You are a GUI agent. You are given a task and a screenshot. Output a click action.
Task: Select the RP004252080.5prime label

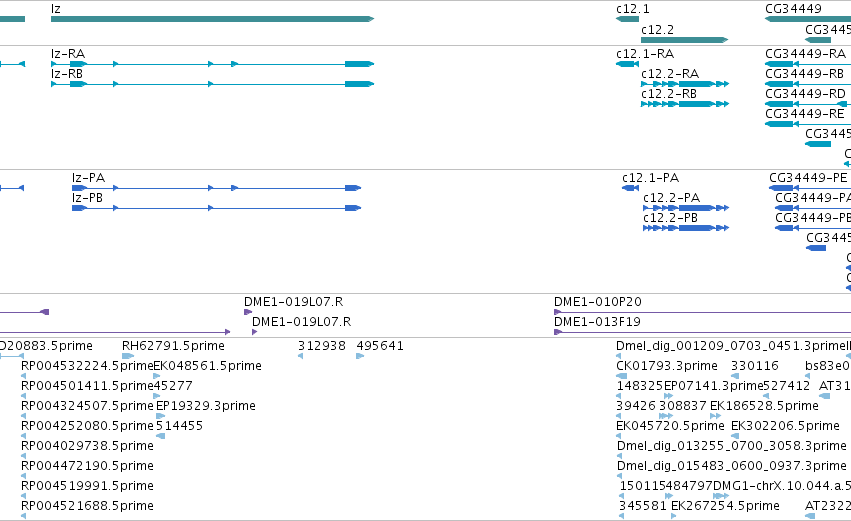click(x=87, y=427)
